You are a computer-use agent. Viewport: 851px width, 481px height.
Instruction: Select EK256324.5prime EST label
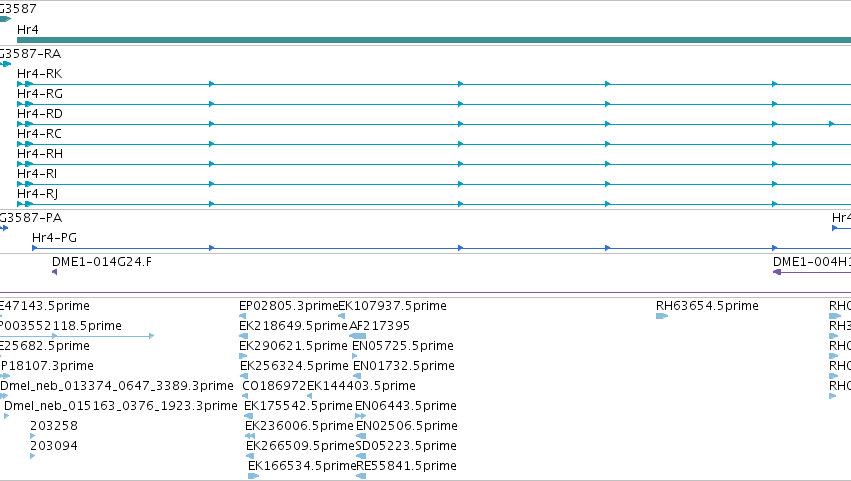click(x=294, y=366)
